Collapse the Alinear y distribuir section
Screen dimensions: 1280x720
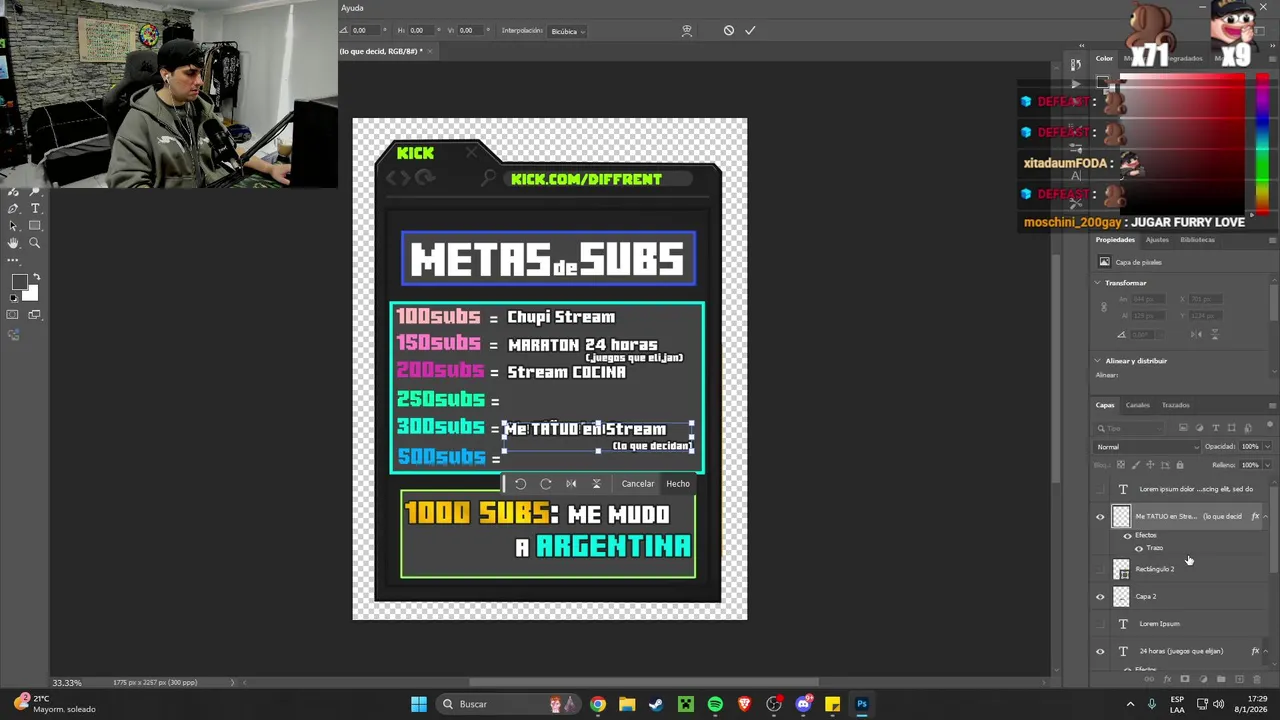[1098, 361]
